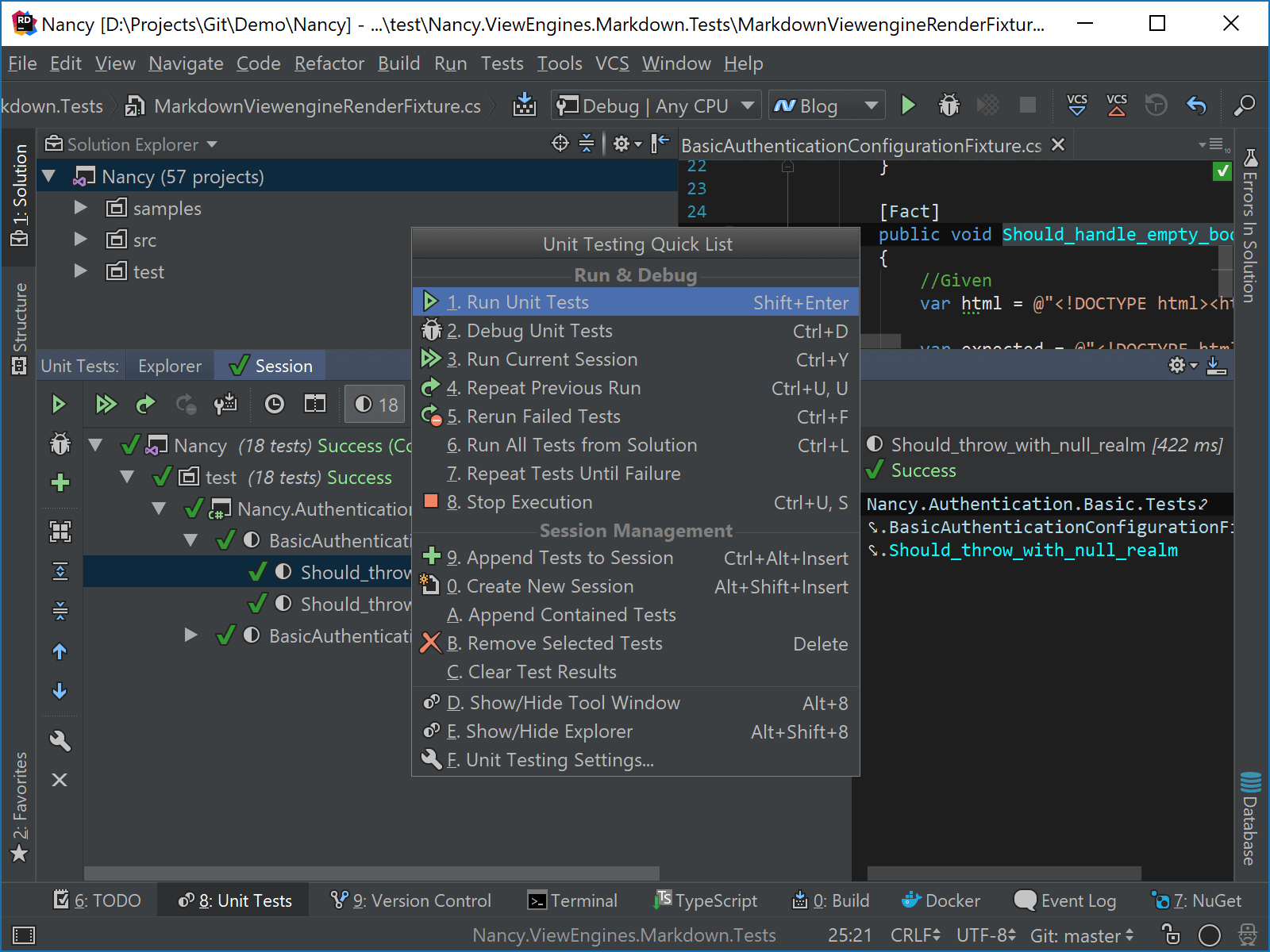This screenshot has height=952, width=1270.
Task: Click the session debug bug icon
Action: coord(60,443)
